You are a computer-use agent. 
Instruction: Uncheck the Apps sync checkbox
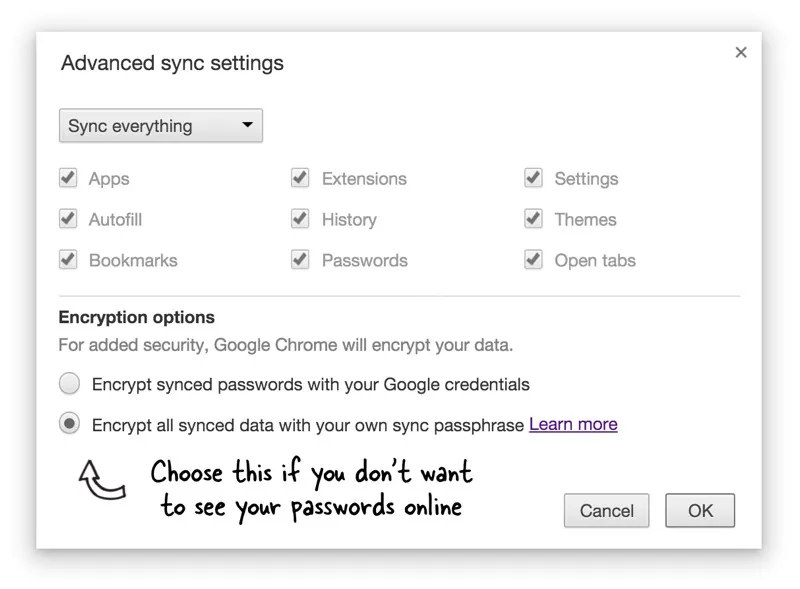pos(68,178)
